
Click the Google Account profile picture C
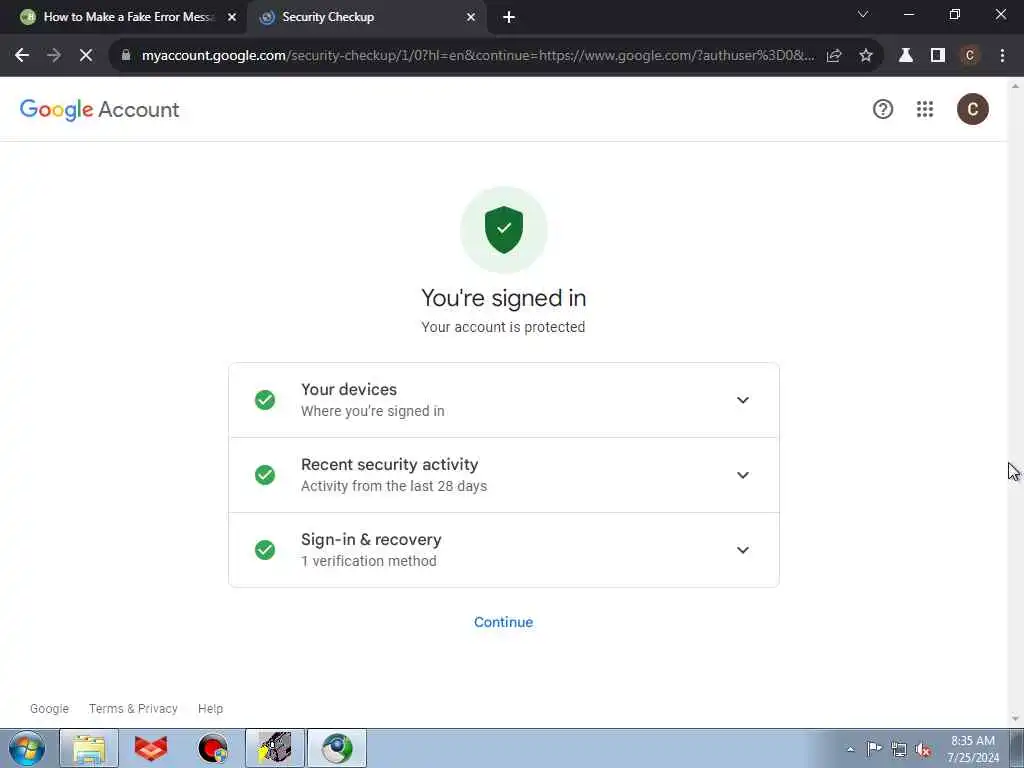tap(972, 109)
